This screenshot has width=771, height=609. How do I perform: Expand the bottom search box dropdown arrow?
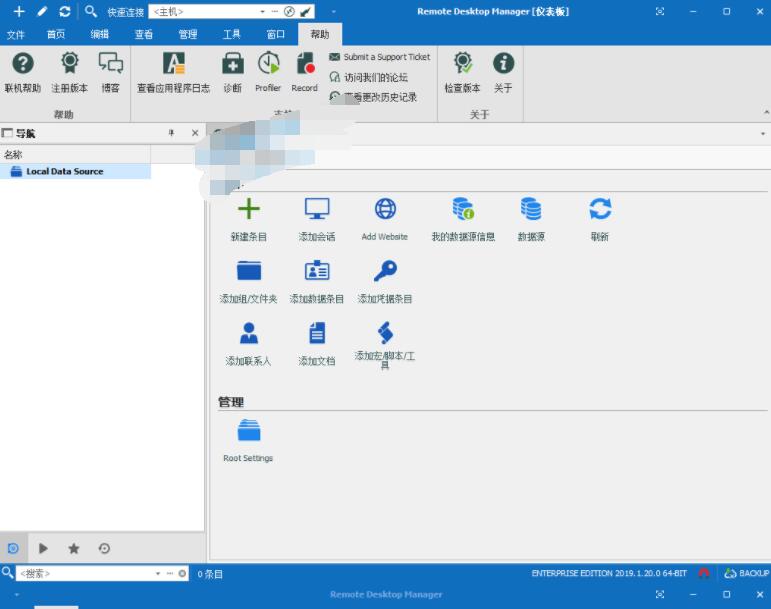(158, 574)
